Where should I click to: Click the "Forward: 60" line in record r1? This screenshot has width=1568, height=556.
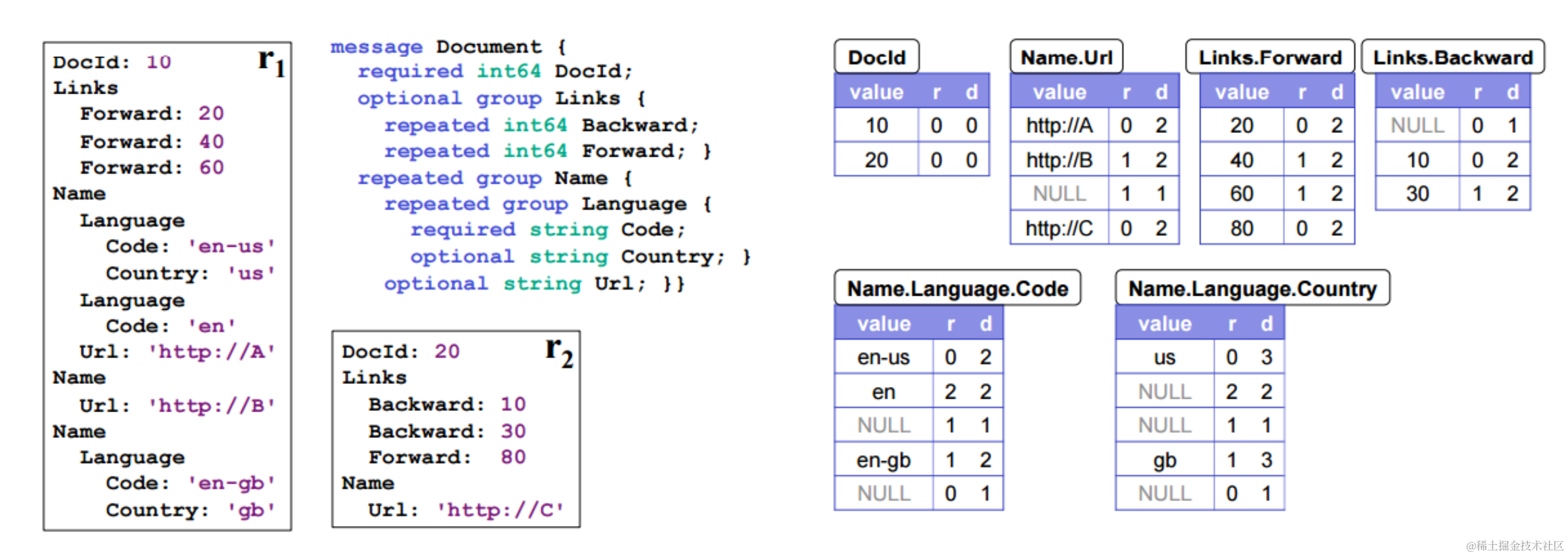tap(152, 167)
